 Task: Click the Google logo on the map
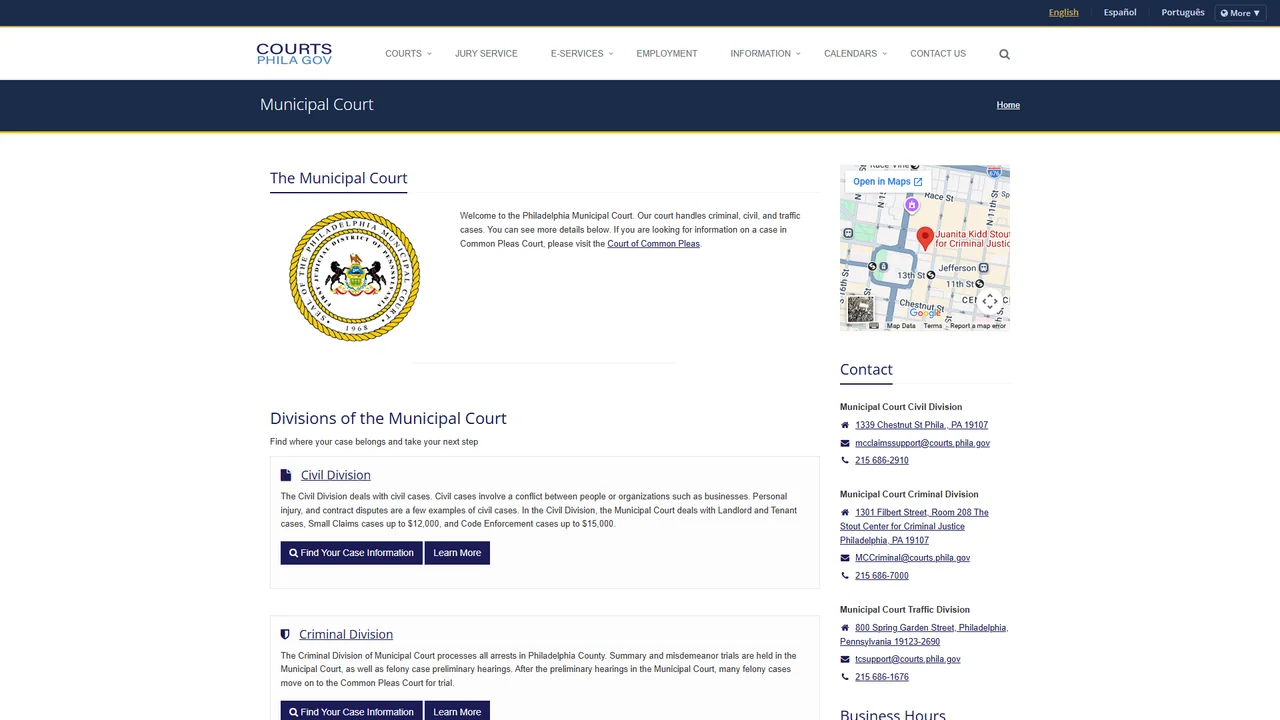coord(925,314)
